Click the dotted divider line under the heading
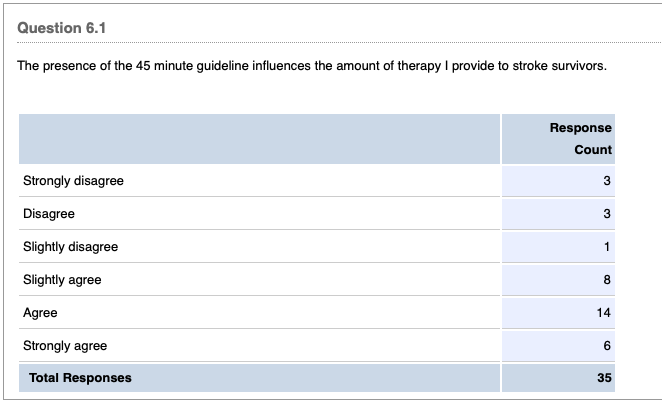 pos(330,44)
